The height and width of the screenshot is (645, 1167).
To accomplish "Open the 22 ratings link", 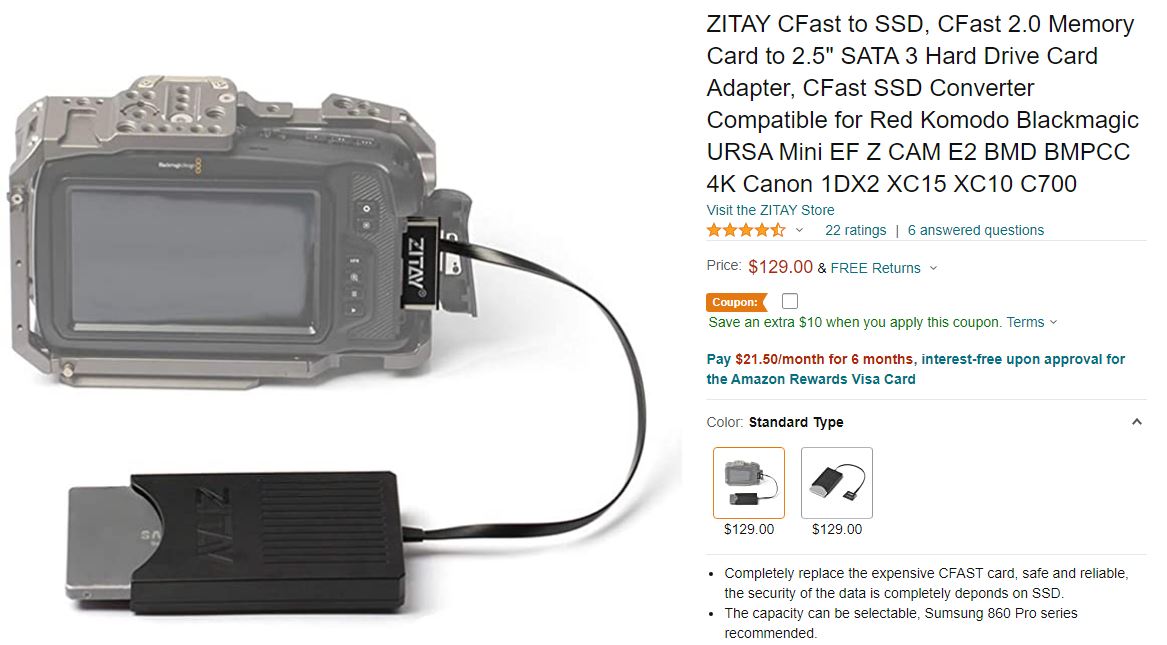I will click(855, 230).
